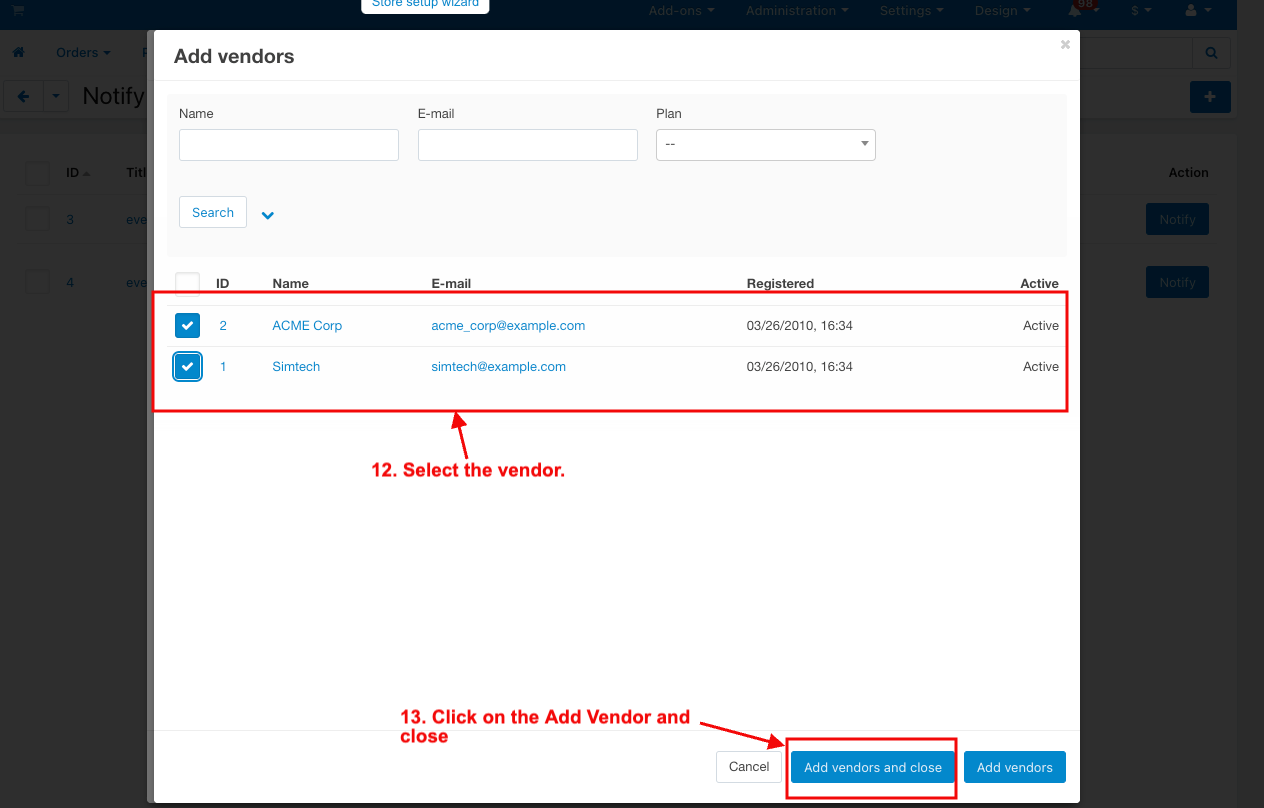Close the Add vendors dialog with X

pos(1065,44)
